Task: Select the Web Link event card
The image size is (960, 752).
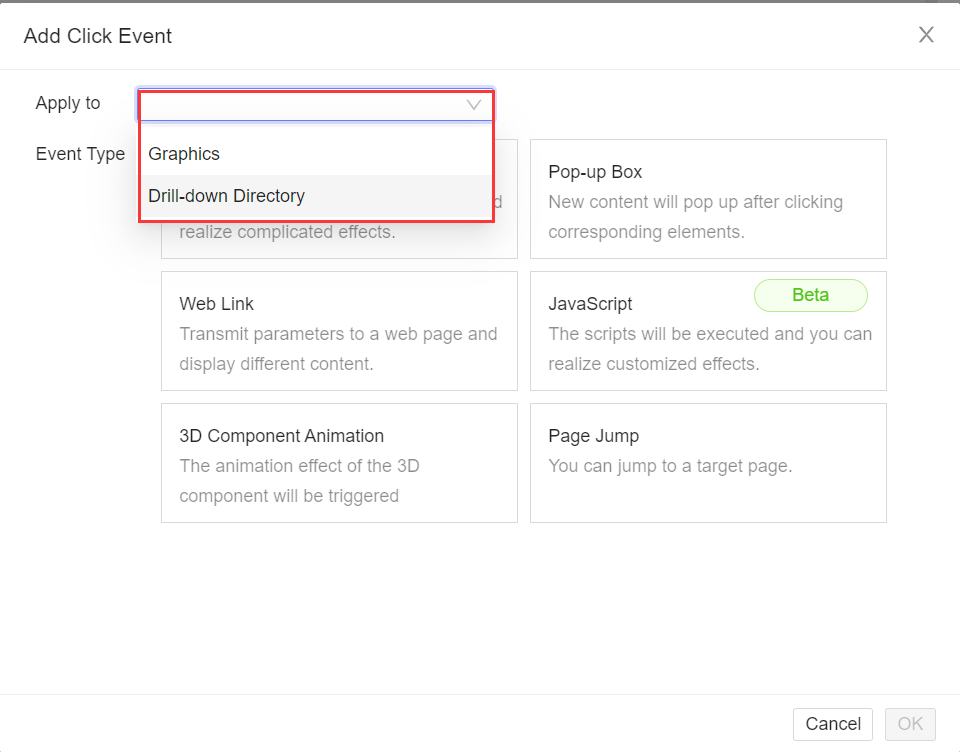Action: click(339, 331)
